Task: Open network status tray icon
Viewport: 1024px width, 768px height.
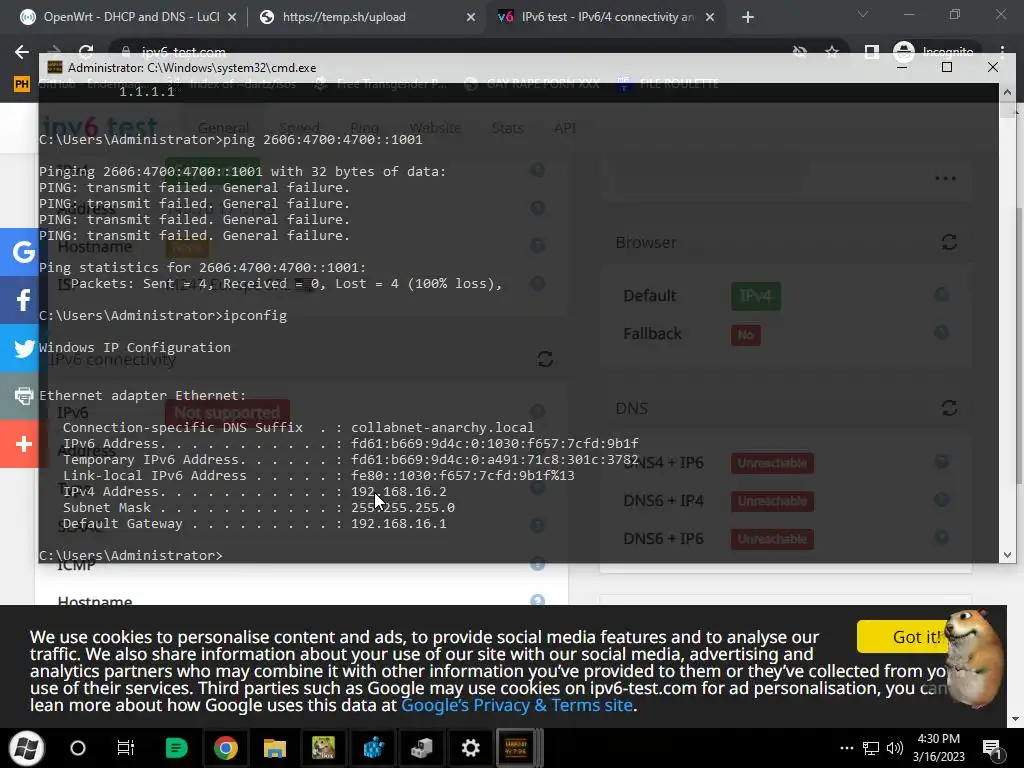Action: 871,748
